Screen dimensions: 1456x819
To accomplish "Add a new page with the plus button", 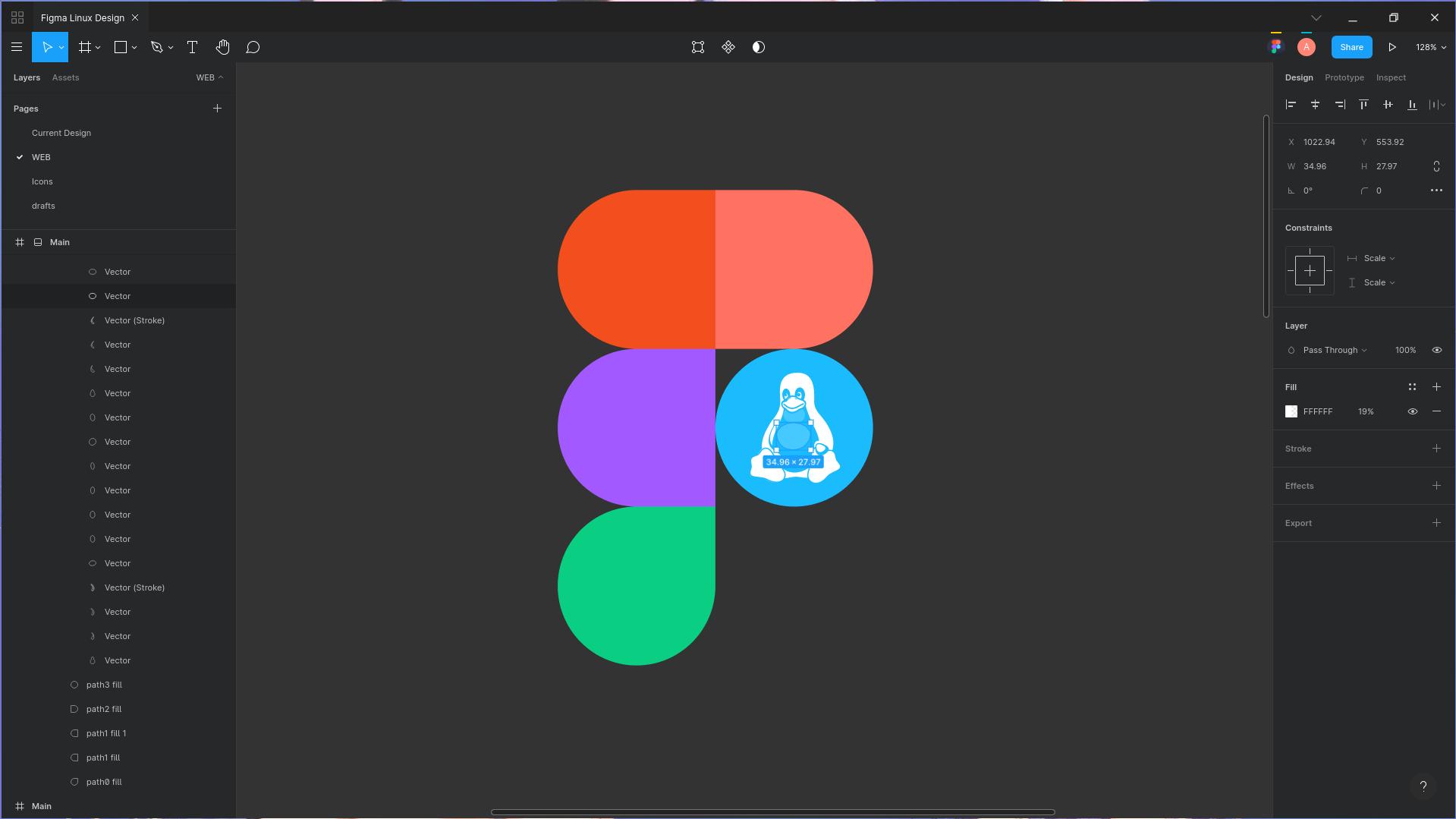I will 217,109.
